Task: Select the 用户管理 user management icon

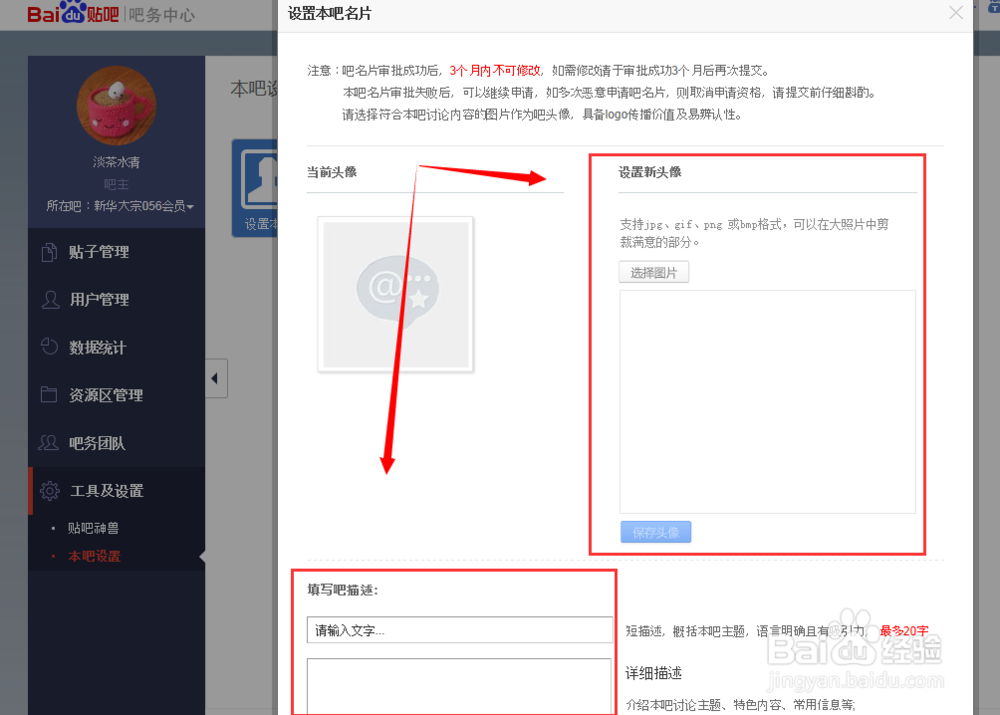Action: (x=50, y=299)
